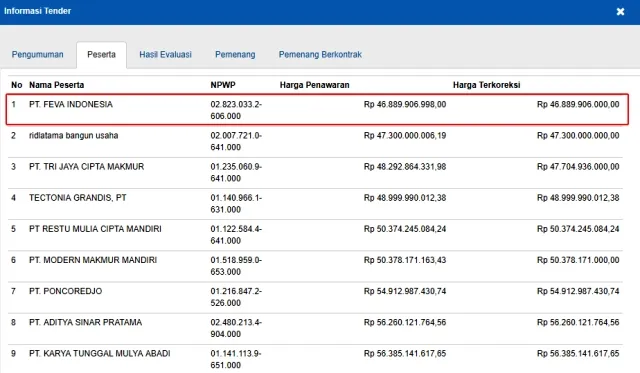Select PT. KARYA TUNGGAL MULYA ABADI name
This screenshot has width=640, height=373.
click(x=100, y=353)
